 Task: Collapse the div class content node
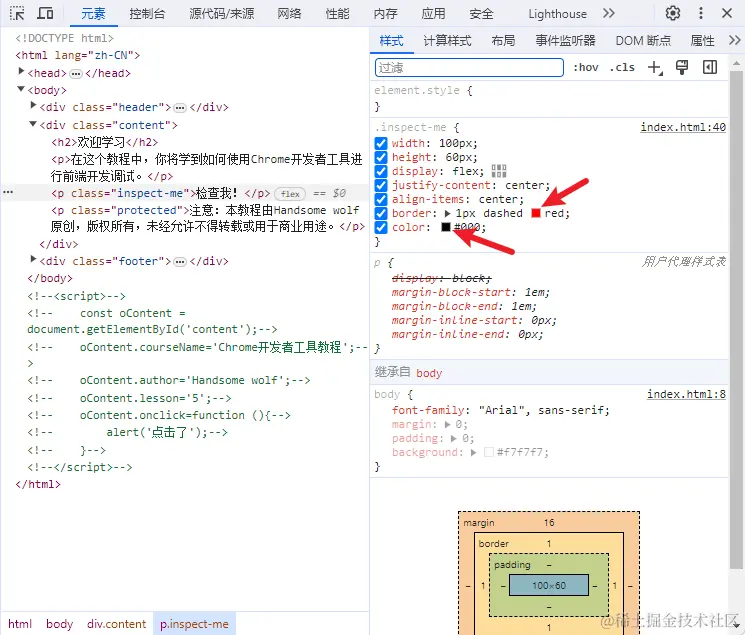tap(33, 124)
